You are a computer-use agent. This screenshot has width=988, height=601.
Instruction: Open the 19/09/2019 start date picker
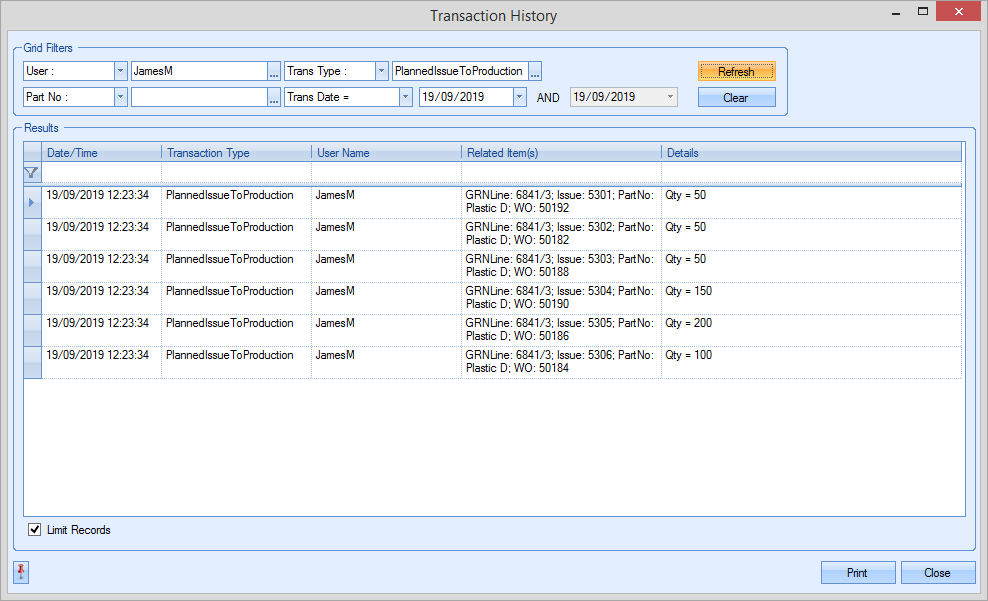(x=519, y=97)
